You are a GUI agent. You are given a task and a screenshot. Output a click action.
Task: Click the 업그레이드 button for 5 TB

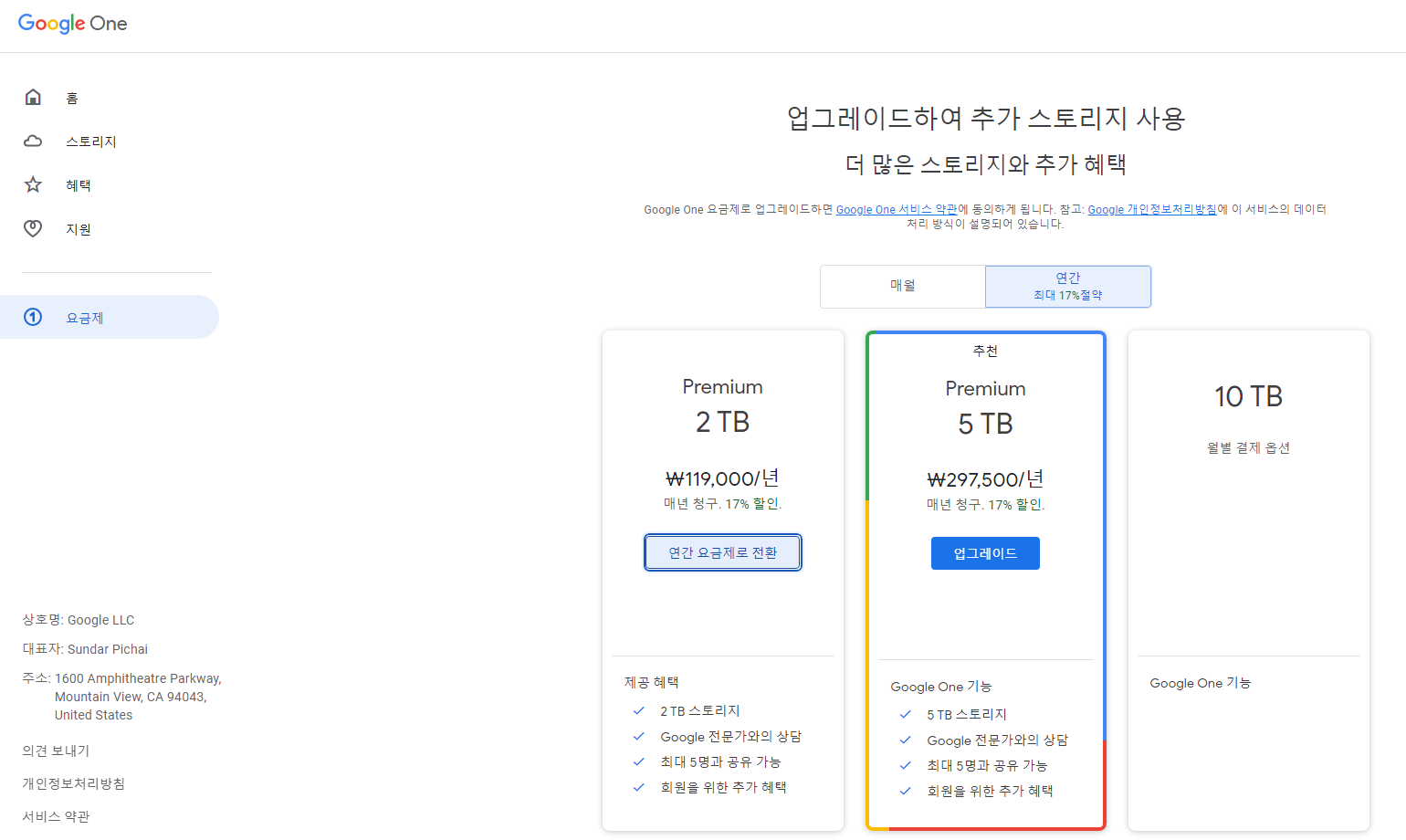pos(985,553)
